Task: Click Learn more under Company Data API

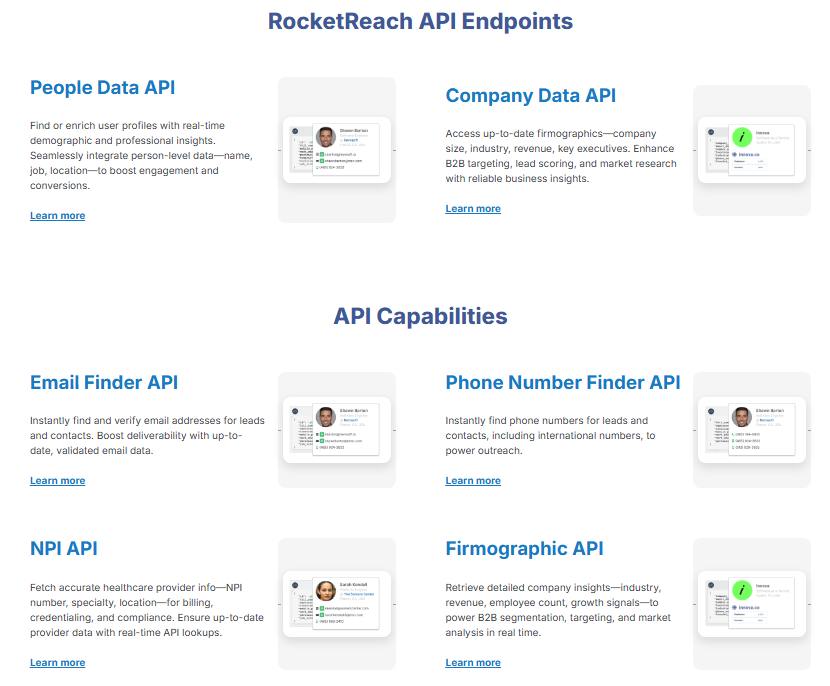Action: pyautogui.click(x=473, y=209)
